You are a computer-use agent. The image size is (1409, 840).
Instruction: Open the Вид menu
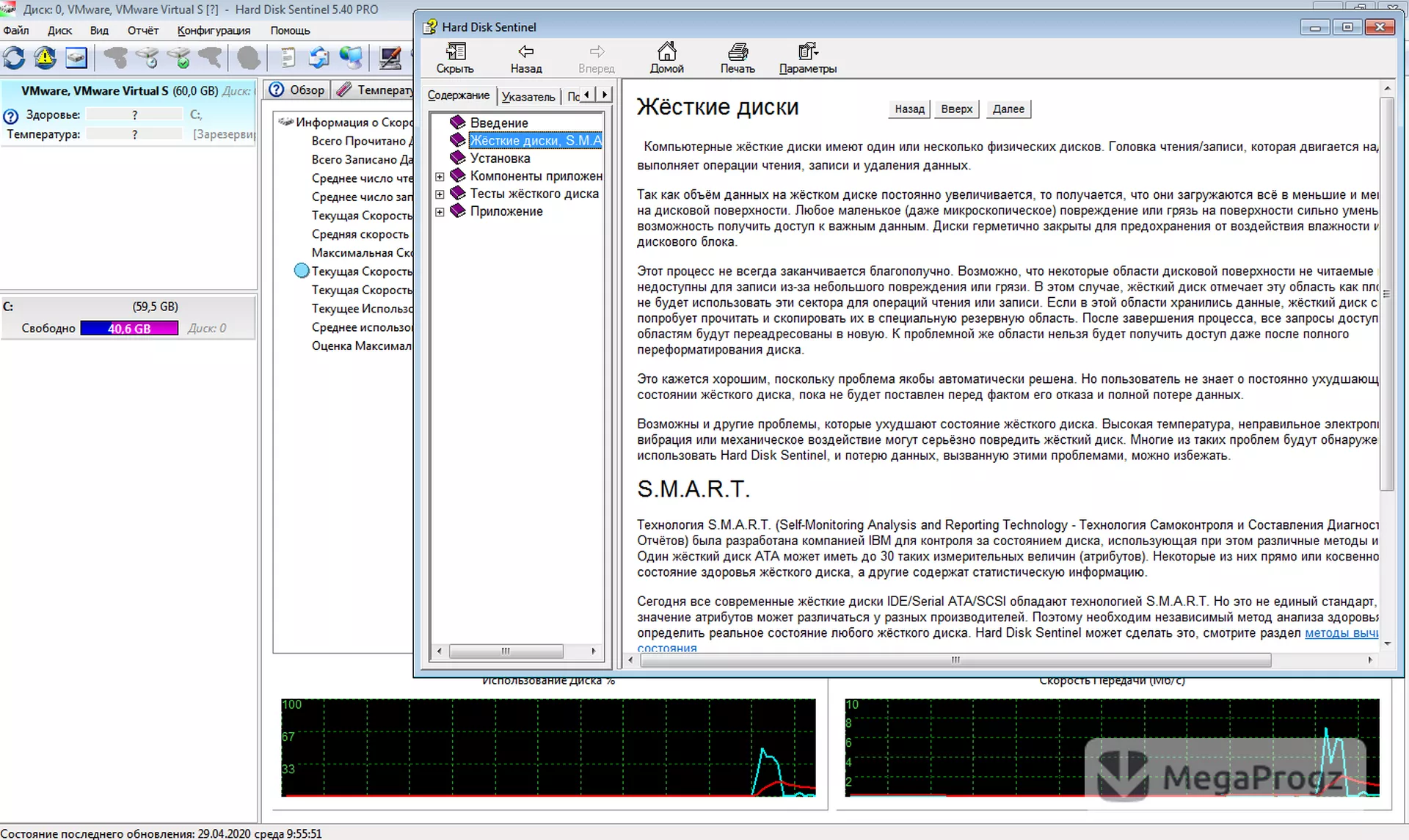click(x=99, y=30)
